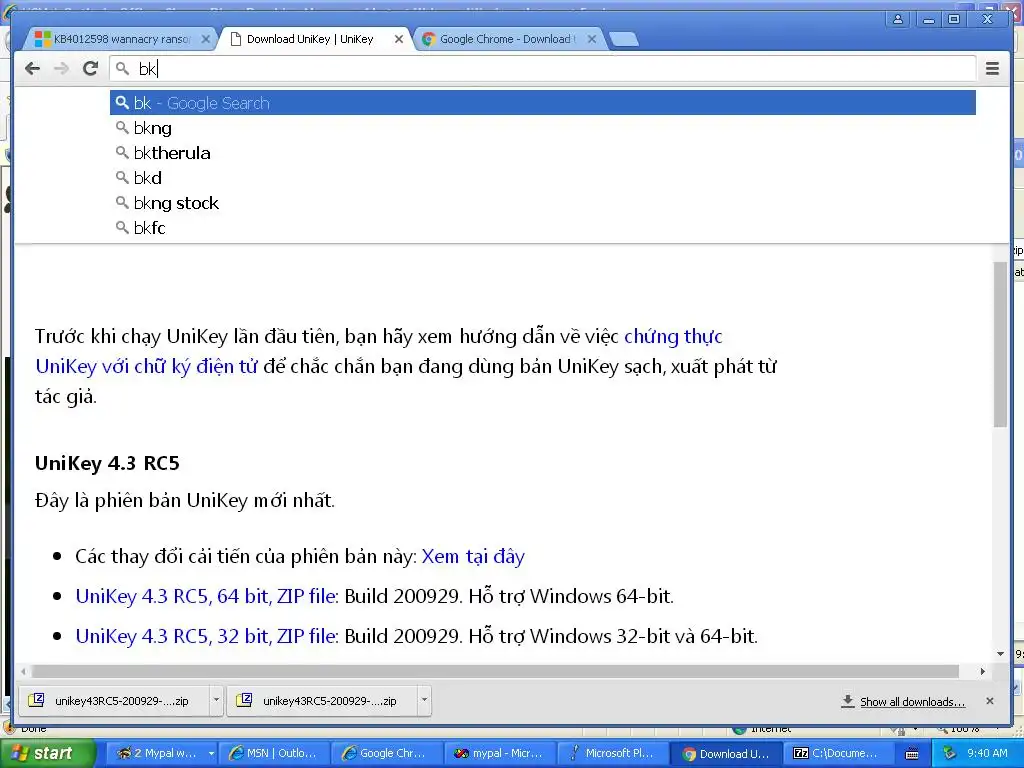Expand options arrow of first zip download
The width and height of the screenshot is (1024, 768).
click(x=216, y=701)
